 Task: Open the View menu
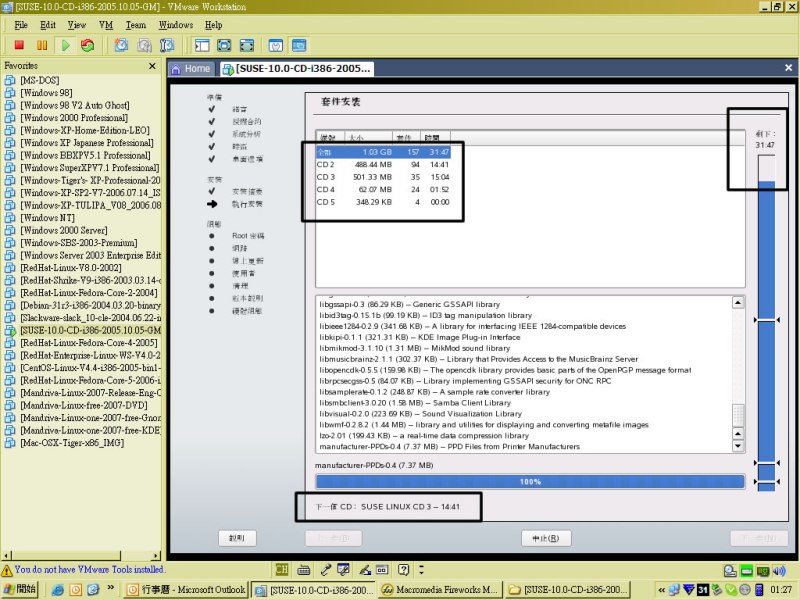[77, 25]
